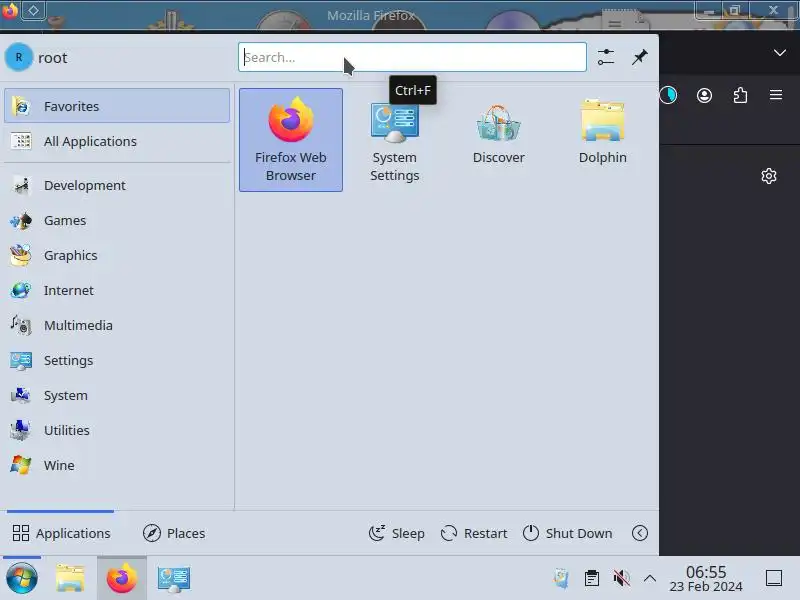Open clipboard tray icon
Image resolution: width=800 pixels, height=600 pixels.
592,578
